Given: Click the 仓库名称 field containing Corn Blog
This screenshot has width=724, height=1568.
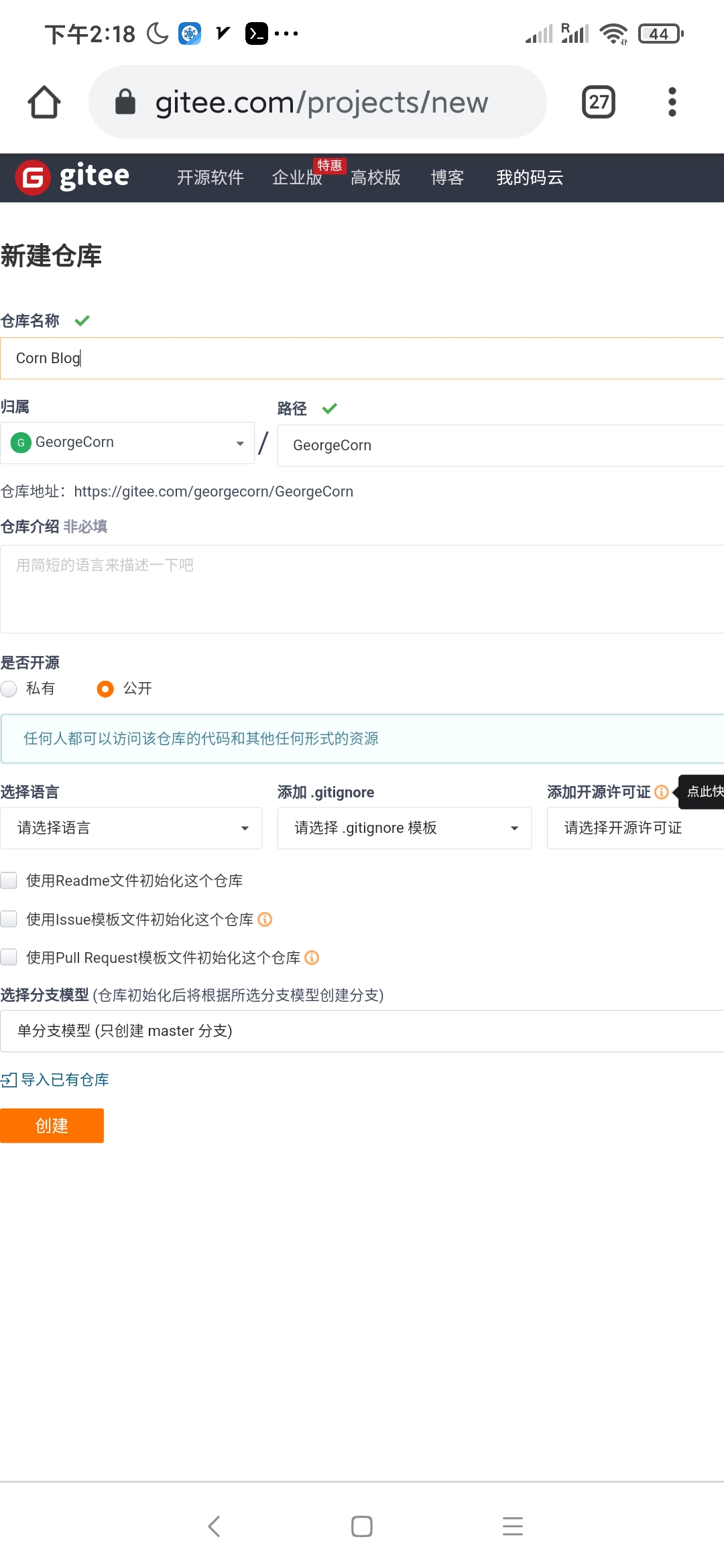Looking at the screenshot, I should pyautogui.click(x=362, y=358).
